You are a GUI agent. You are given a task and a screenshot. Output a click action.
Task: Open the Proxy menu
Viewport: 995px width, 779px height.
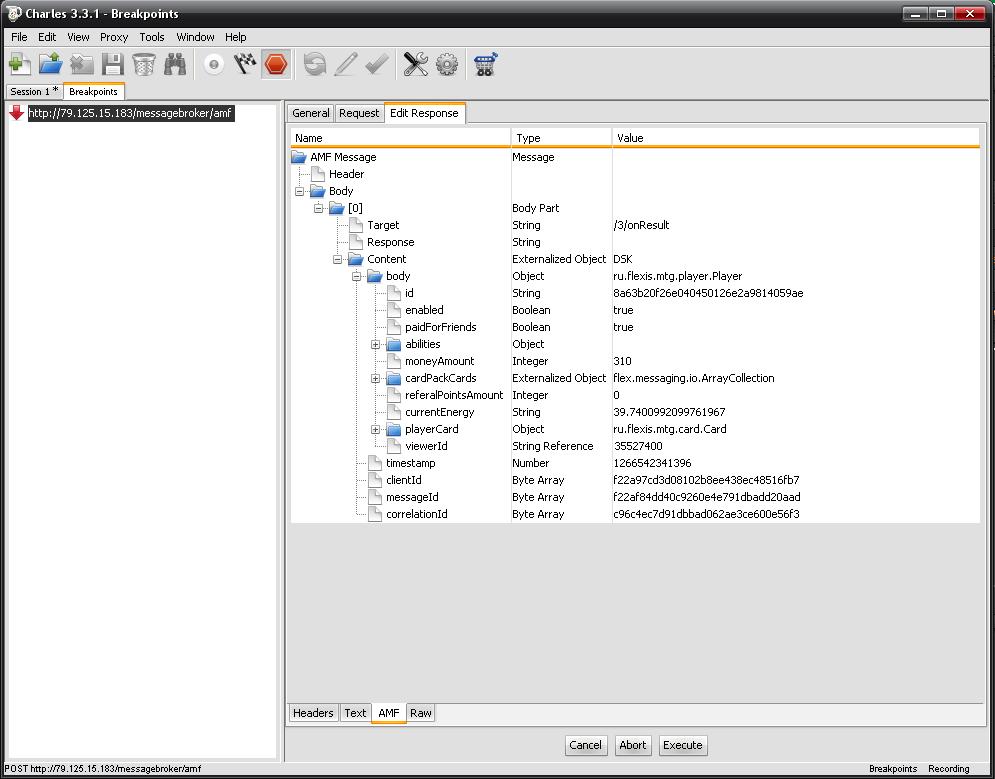(x=114, y=37)
